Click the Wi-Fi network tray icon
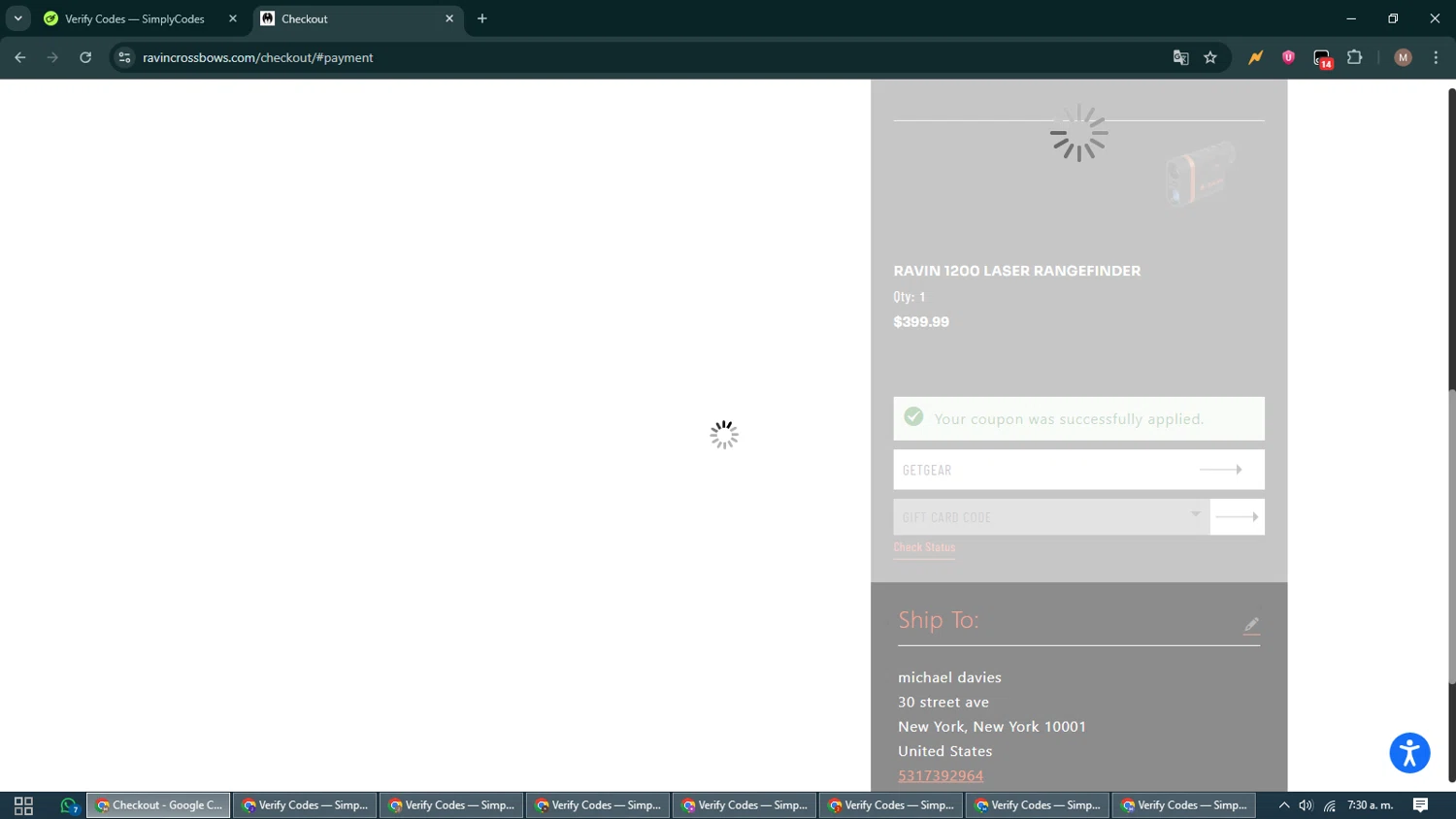Screen dimensions: 1456x819 pos(1329,805)
